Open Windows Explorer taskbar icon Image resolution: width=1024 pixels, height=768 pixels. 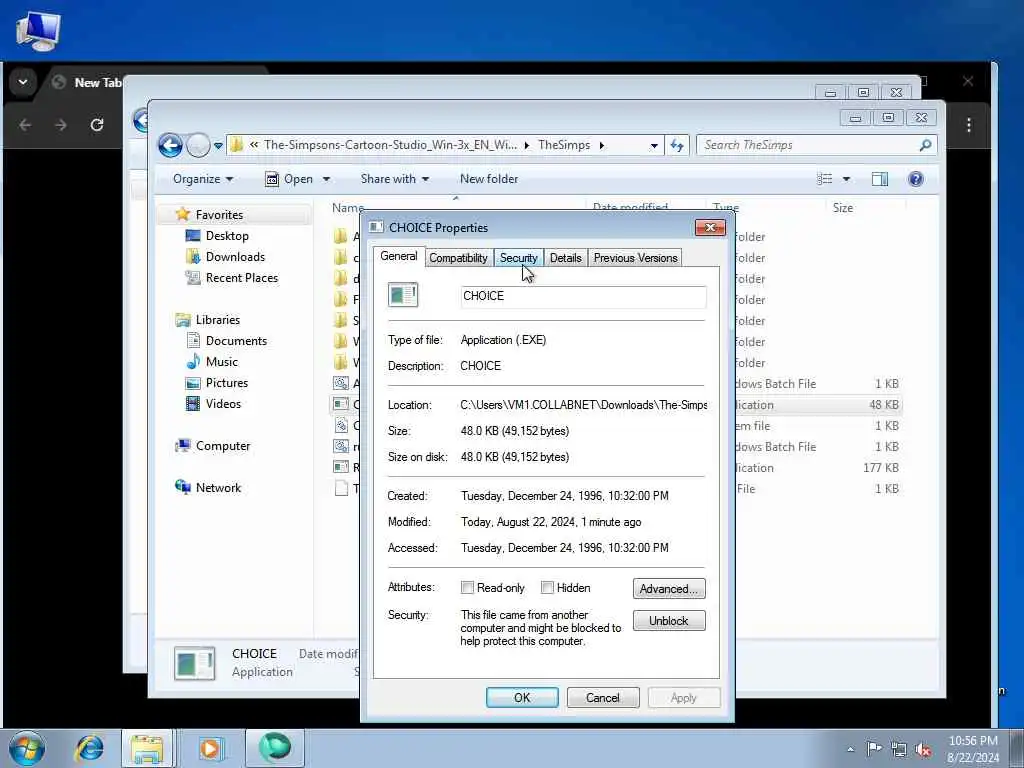147,748
